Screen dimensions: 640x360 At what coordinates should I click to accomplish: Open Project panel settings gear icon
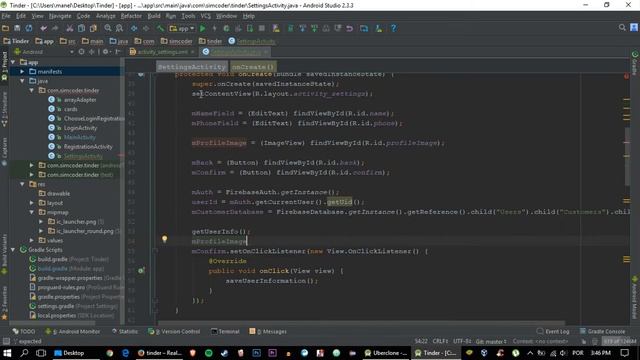(106, 52)
